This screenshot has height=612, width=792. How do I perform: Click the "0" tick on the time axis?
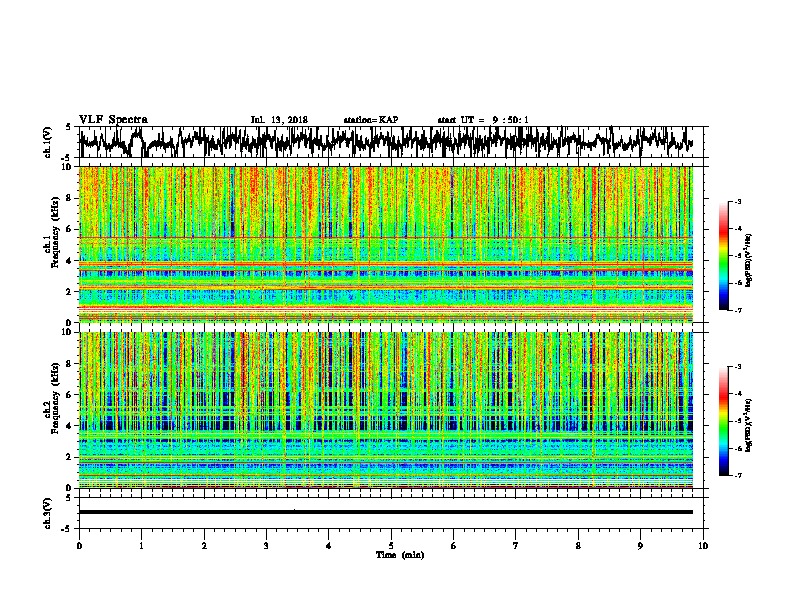79,546
